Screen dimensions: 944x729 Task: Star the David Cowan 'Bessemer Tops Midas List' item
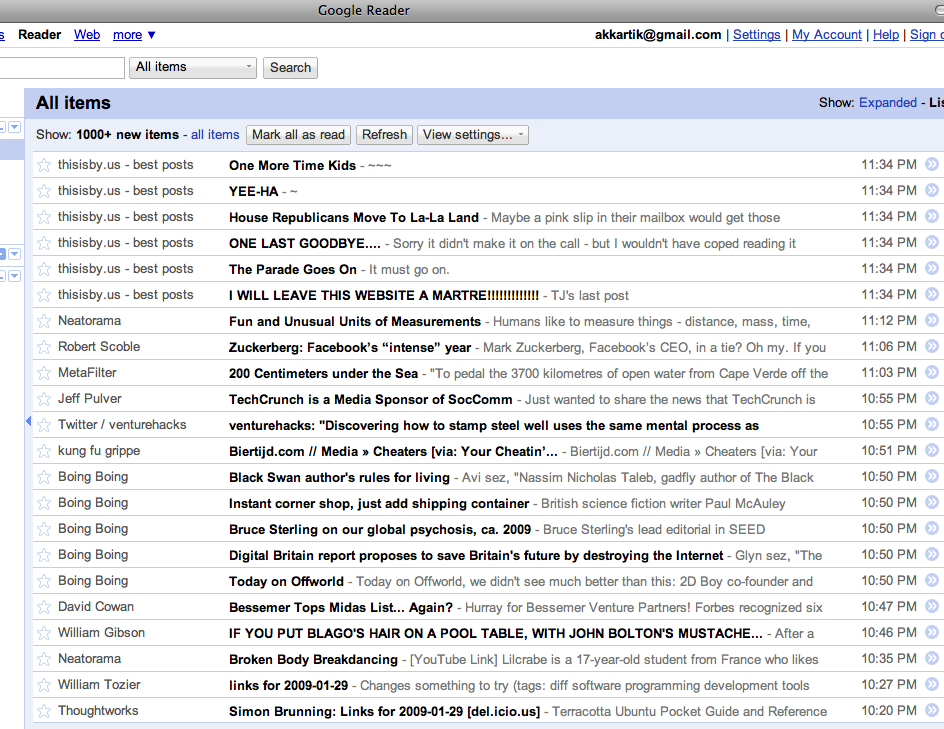(x=44, y=607)
